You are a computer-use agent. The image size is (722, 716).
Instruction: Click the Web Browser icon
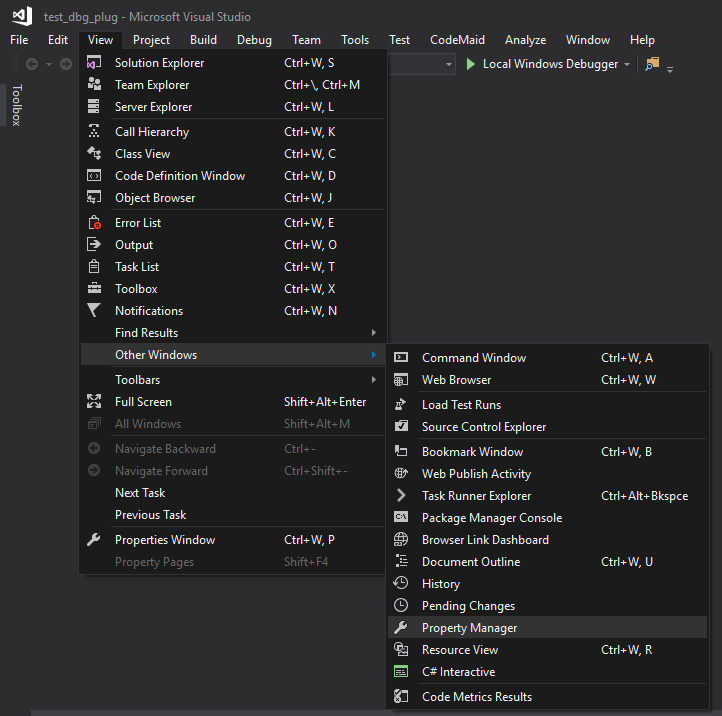coord(401,379)
